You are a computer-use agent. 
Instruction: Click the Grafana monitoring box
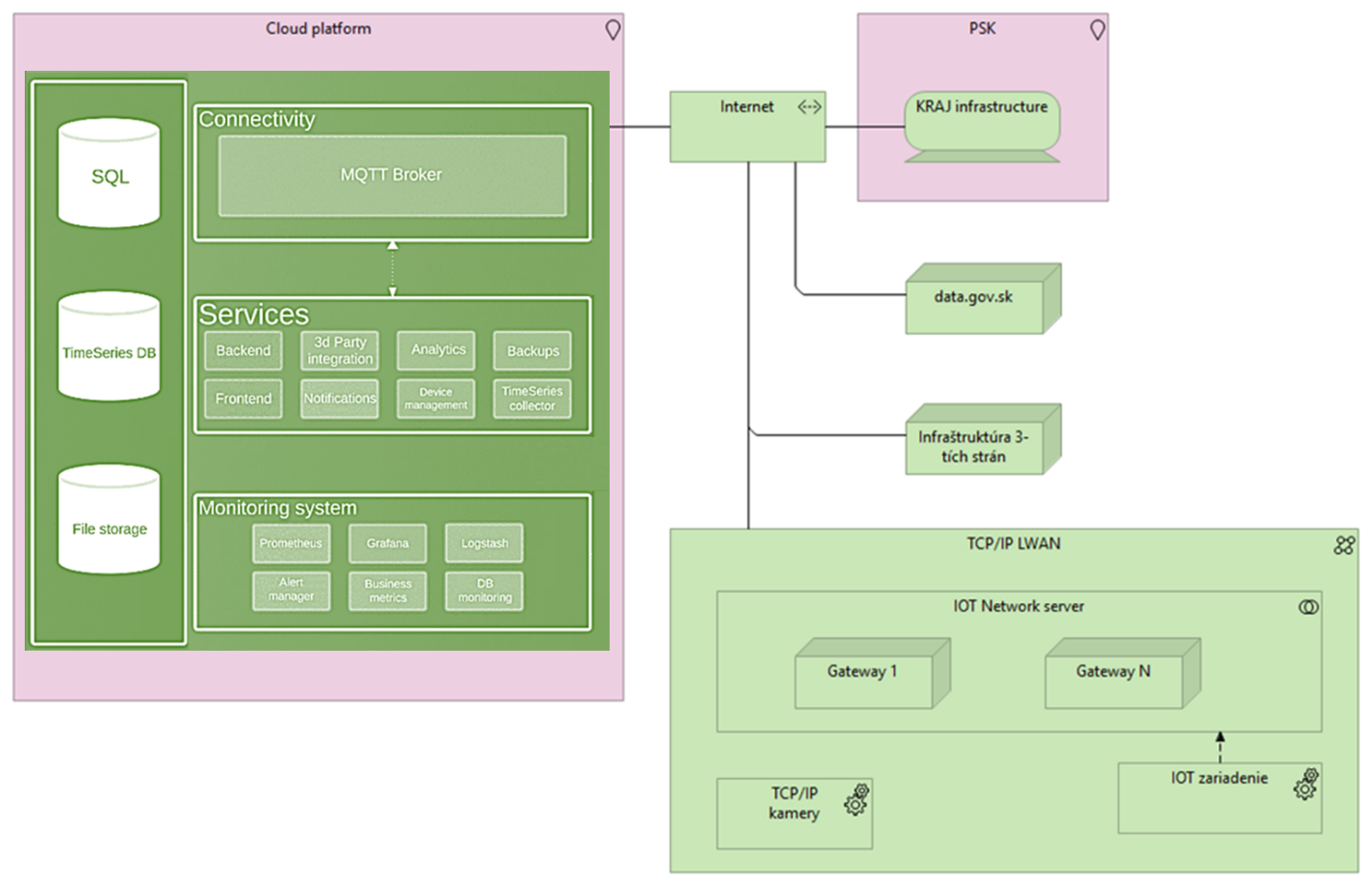pos(387,543)
